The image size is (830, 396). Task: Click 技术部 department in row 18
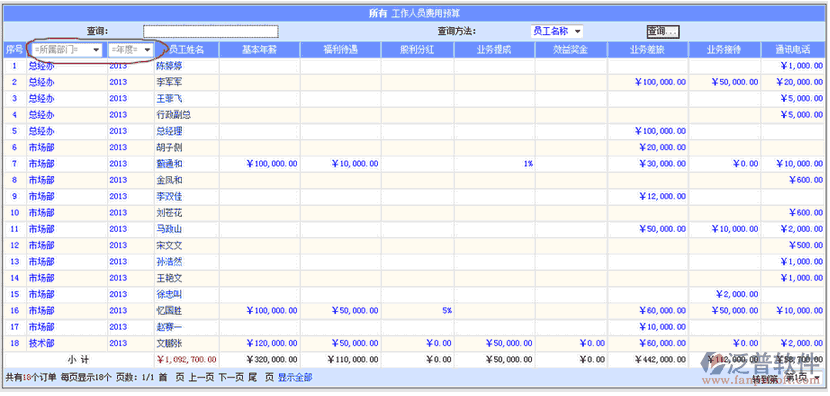[x=41, y=344]
